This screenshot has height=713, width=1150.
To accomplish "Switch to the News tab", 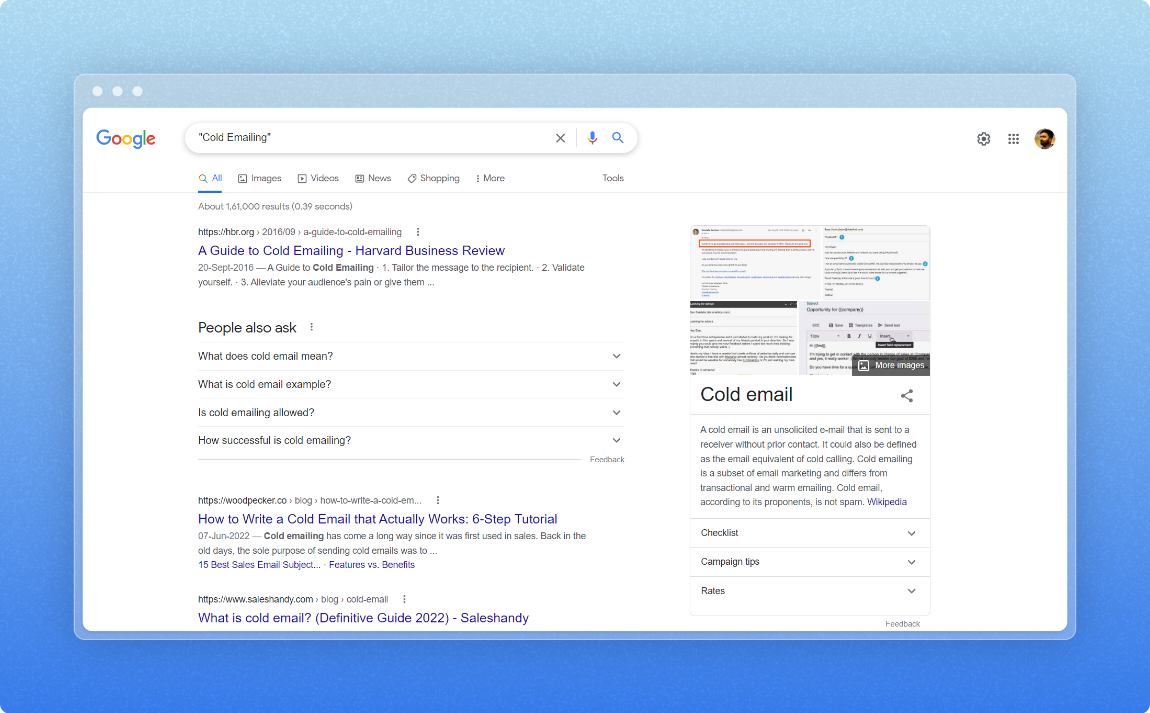I will [x=372, y=178].
